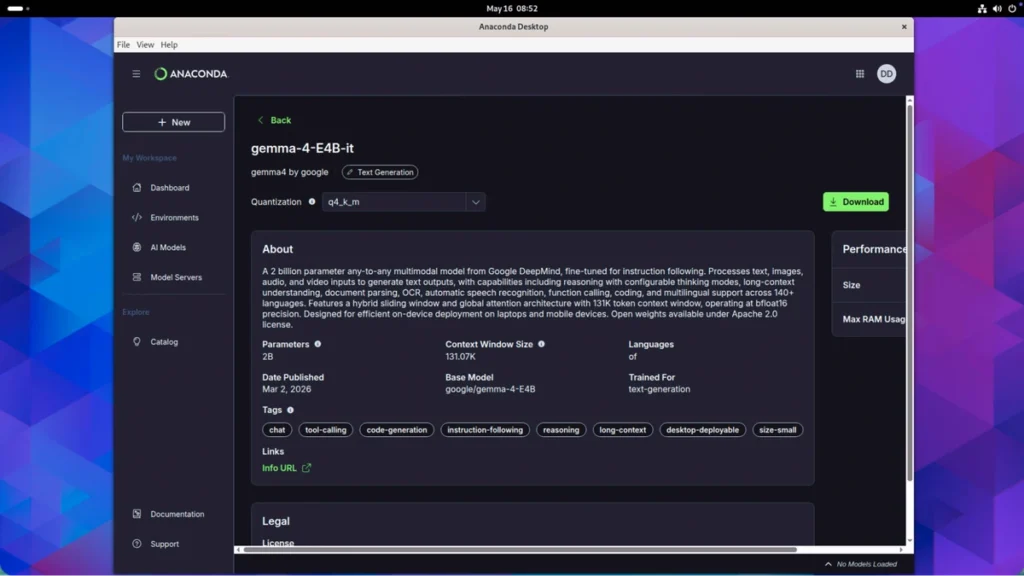This screenshot has height=576, width=1024.
Task: Open the power icon in top bar
Action: (x=1012, y=8)
